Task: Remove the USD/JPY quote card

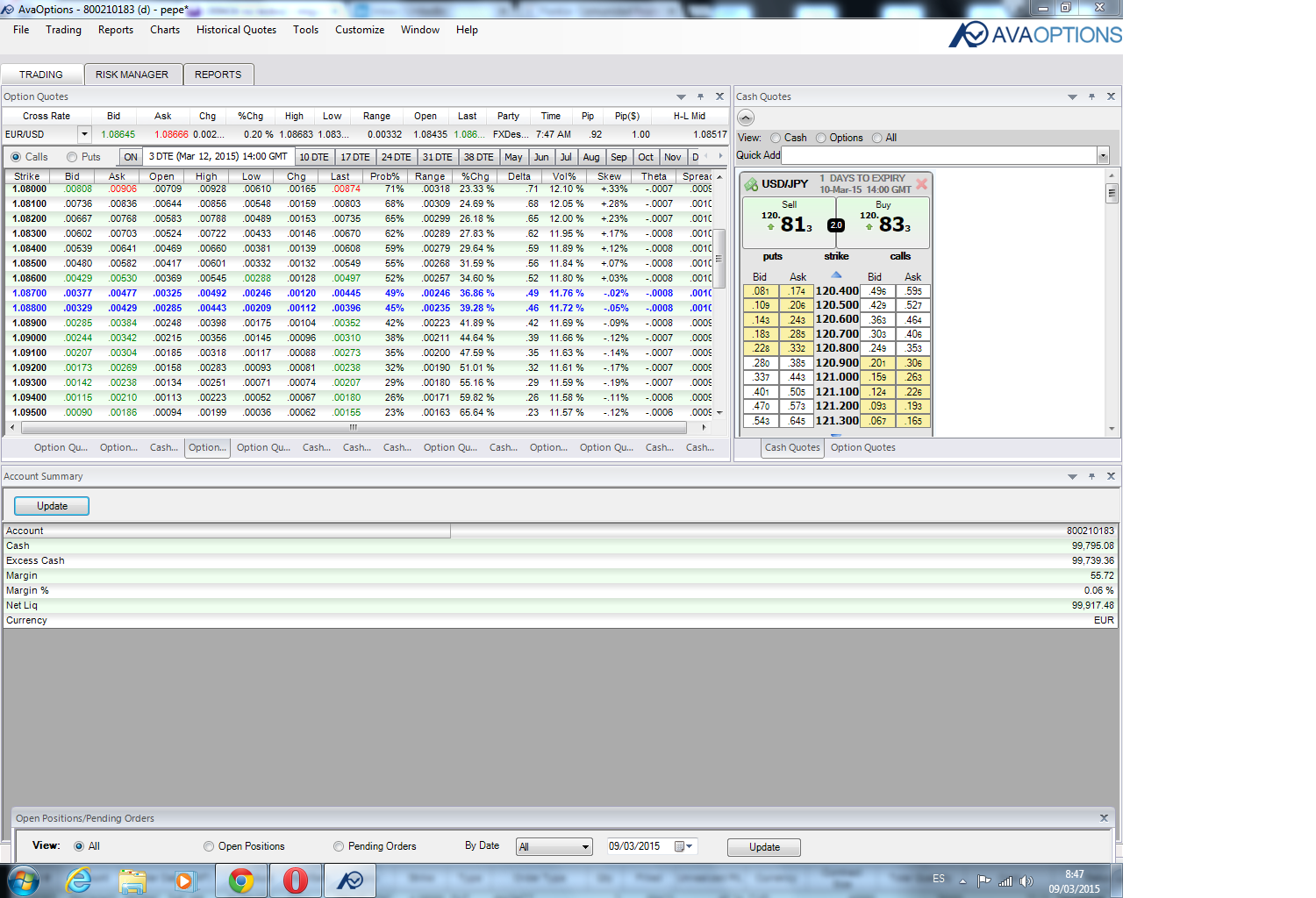Action: pos(921,184)
